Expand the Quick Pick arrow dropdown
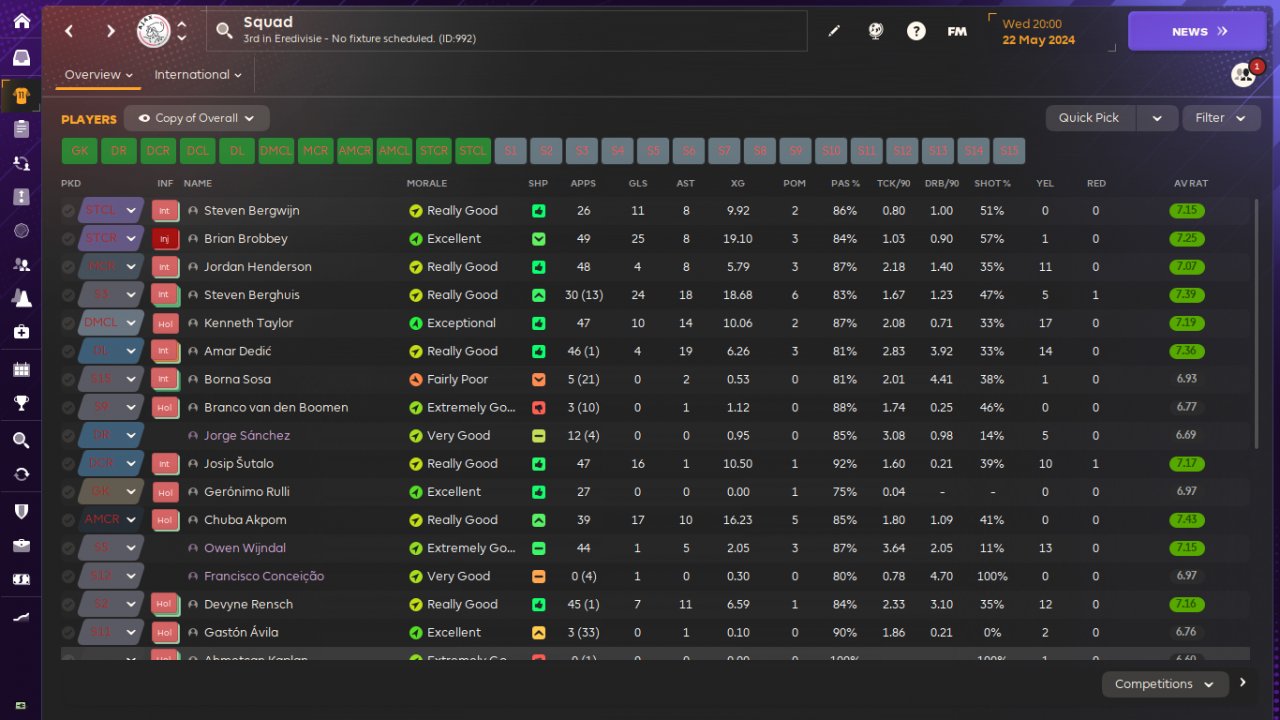The width and height of the screenshot is (1280, 720). tap(1157, 118)
